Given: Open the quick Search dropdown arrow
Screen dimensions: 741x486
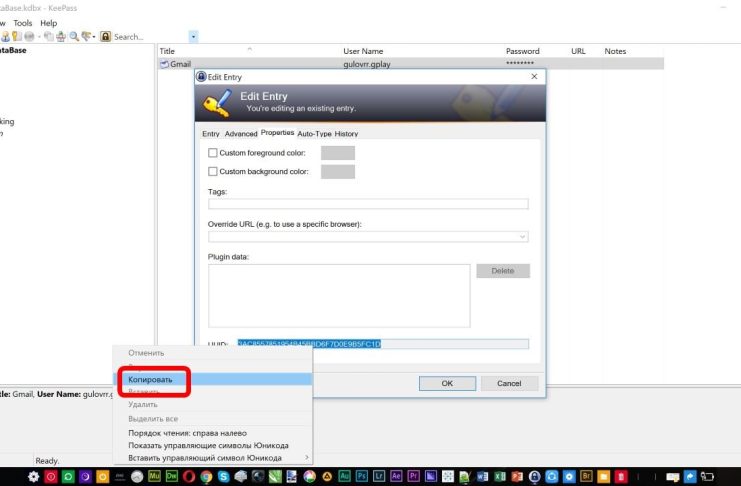Looking at the screenshot, I should (x=193, y=36).
